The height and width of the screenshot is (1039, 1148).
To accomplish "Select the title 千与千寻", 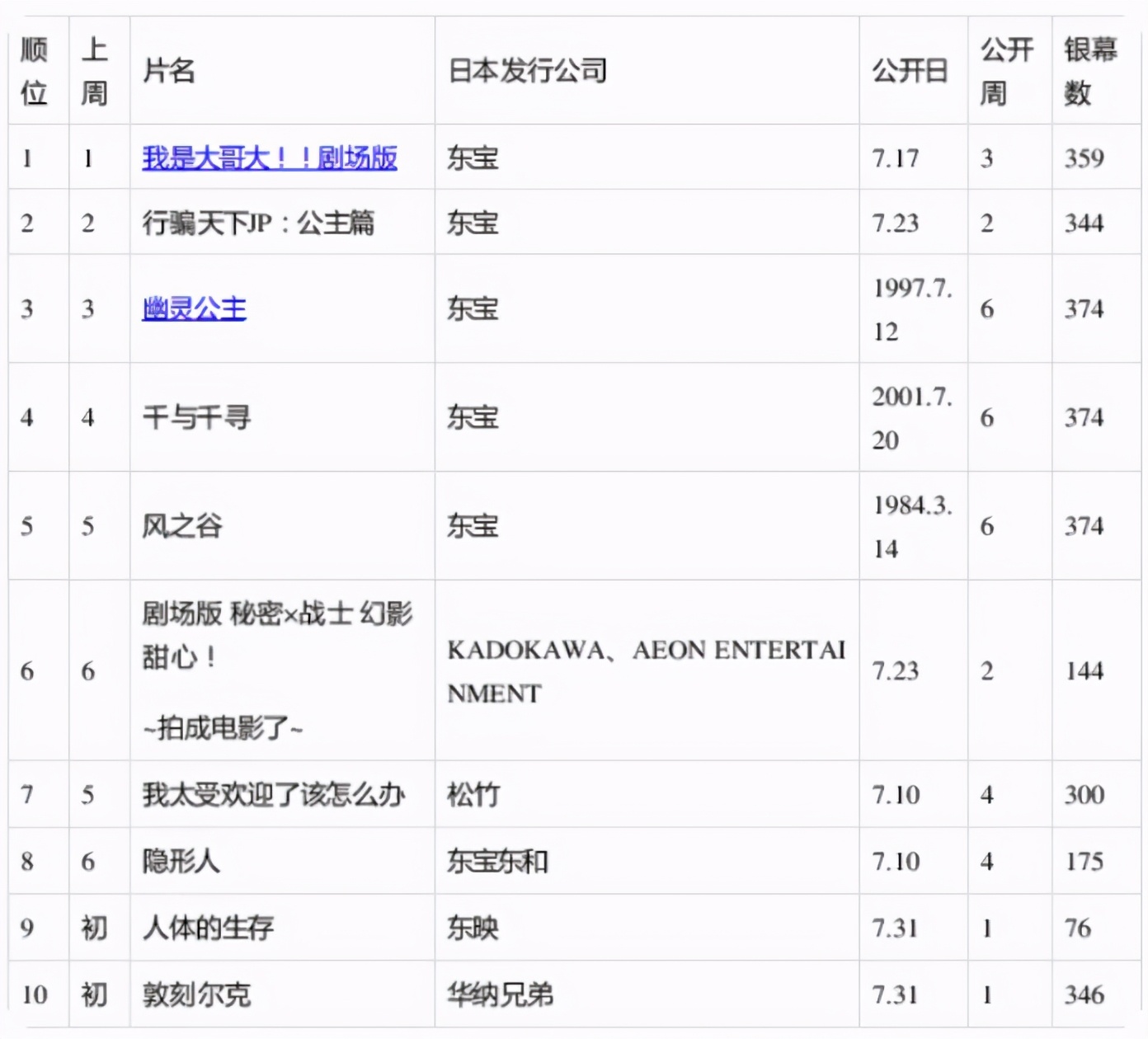I will (x=196, y=417).
